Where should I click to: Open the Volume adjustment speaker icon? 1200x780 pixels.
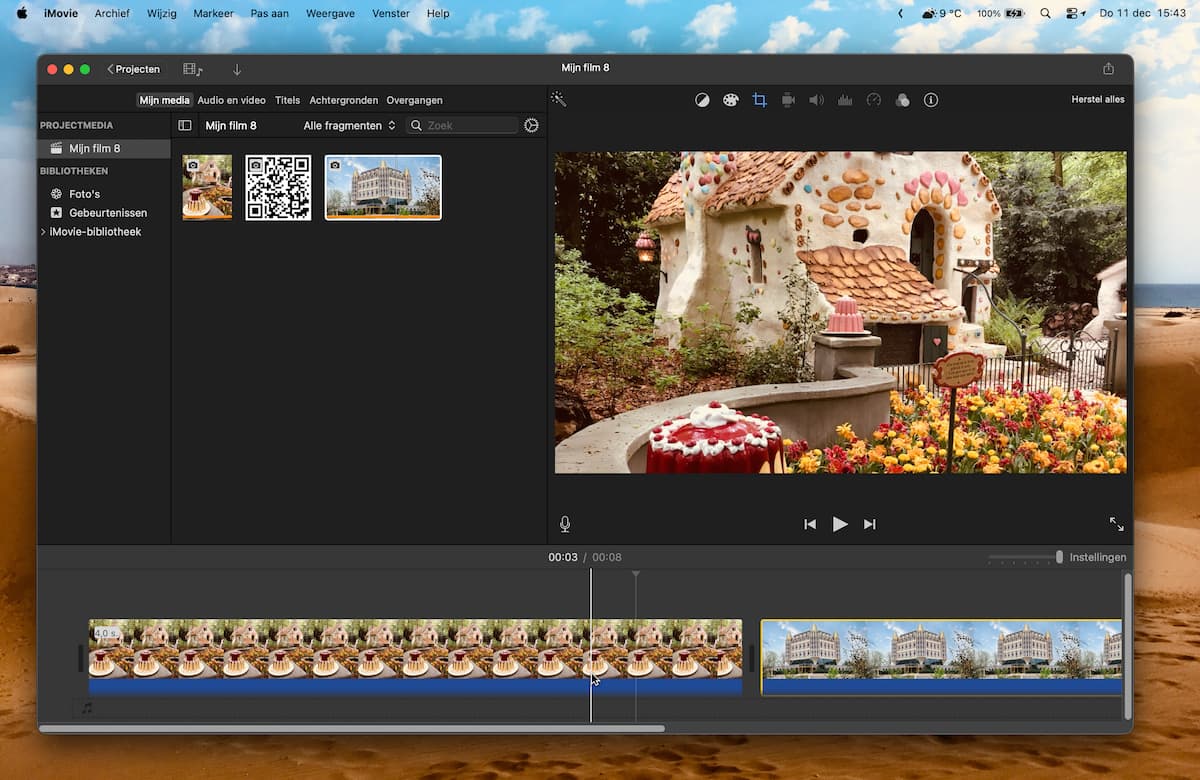click(816, 99)
